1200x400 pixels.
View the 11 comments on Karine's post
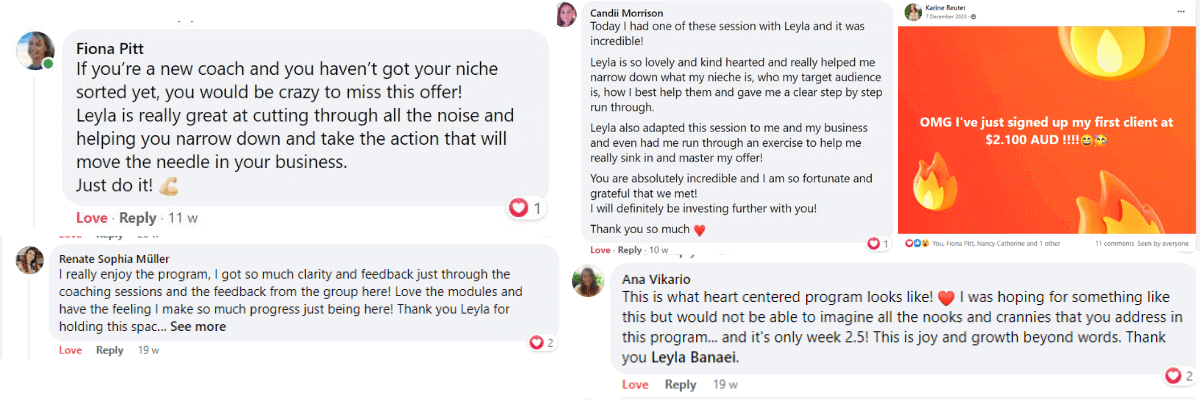click(x=1113, y=243)
